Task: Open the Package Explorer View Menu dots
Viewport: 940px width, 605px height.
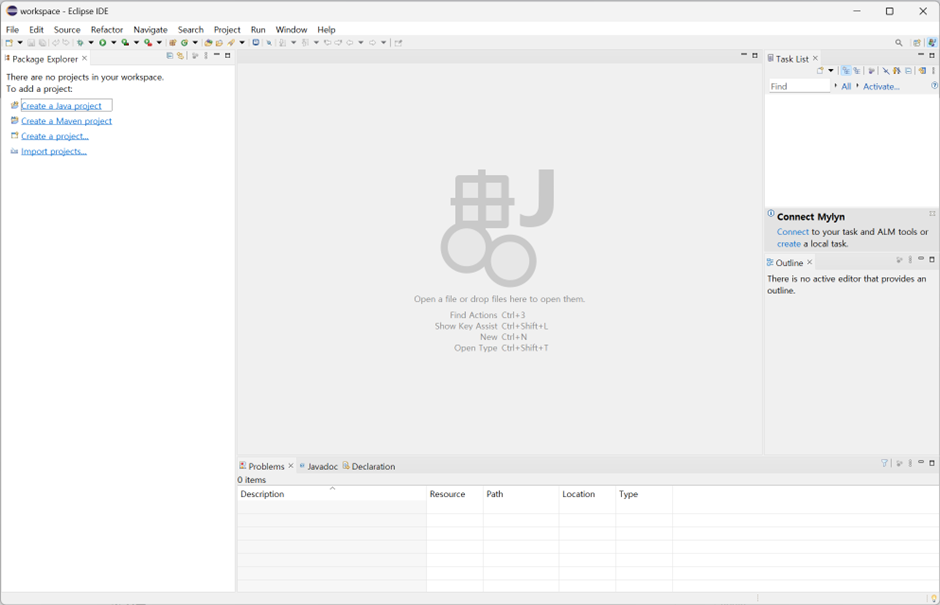Action: pyautogui.click(x=206, y=56)
